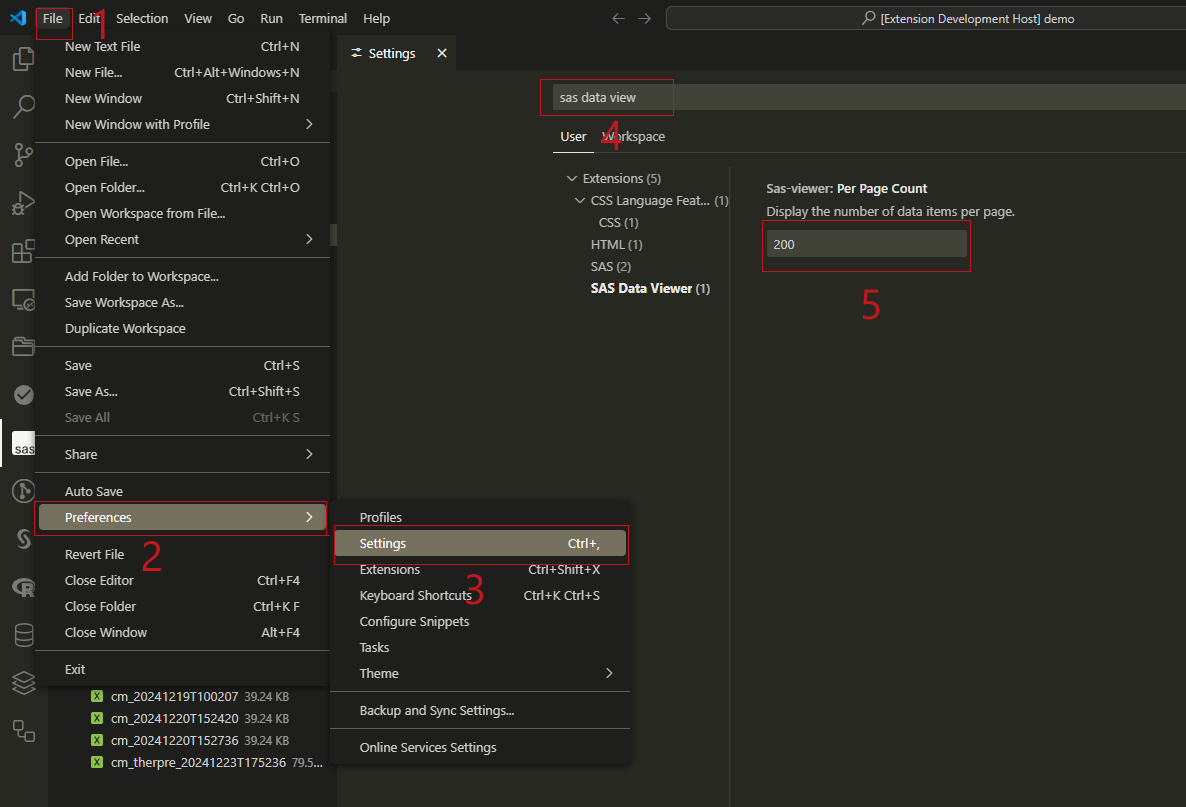This screenshot has height=807, width=1186.
Task: Click the circled git graph icon
Action: click(x=23, y=491)
